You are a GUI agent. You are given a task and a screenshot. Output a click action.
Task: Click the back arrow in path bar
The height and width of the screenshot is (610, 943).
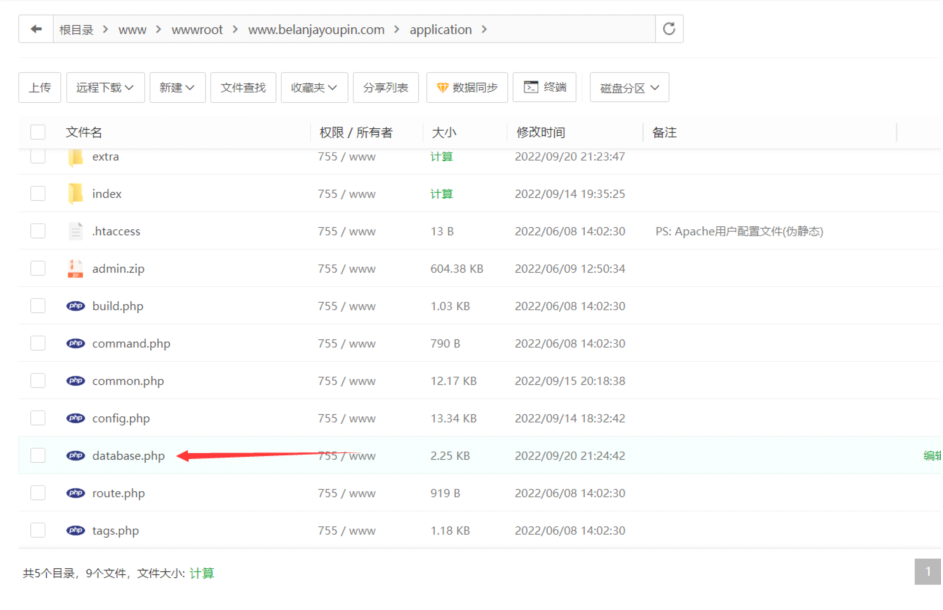click(36, 29)
